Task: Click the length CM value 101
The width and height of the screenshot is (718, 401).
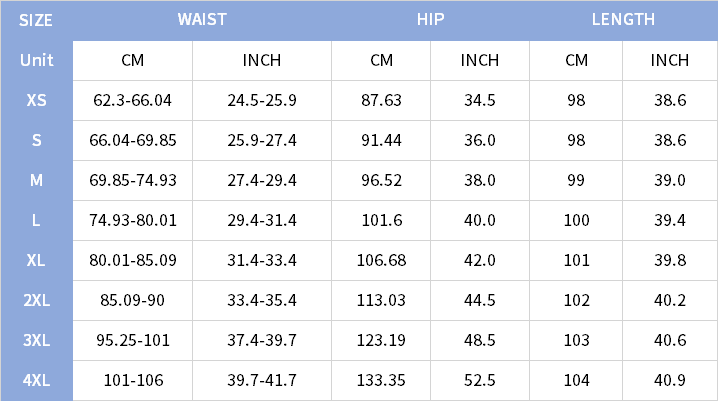Action: 576,260
